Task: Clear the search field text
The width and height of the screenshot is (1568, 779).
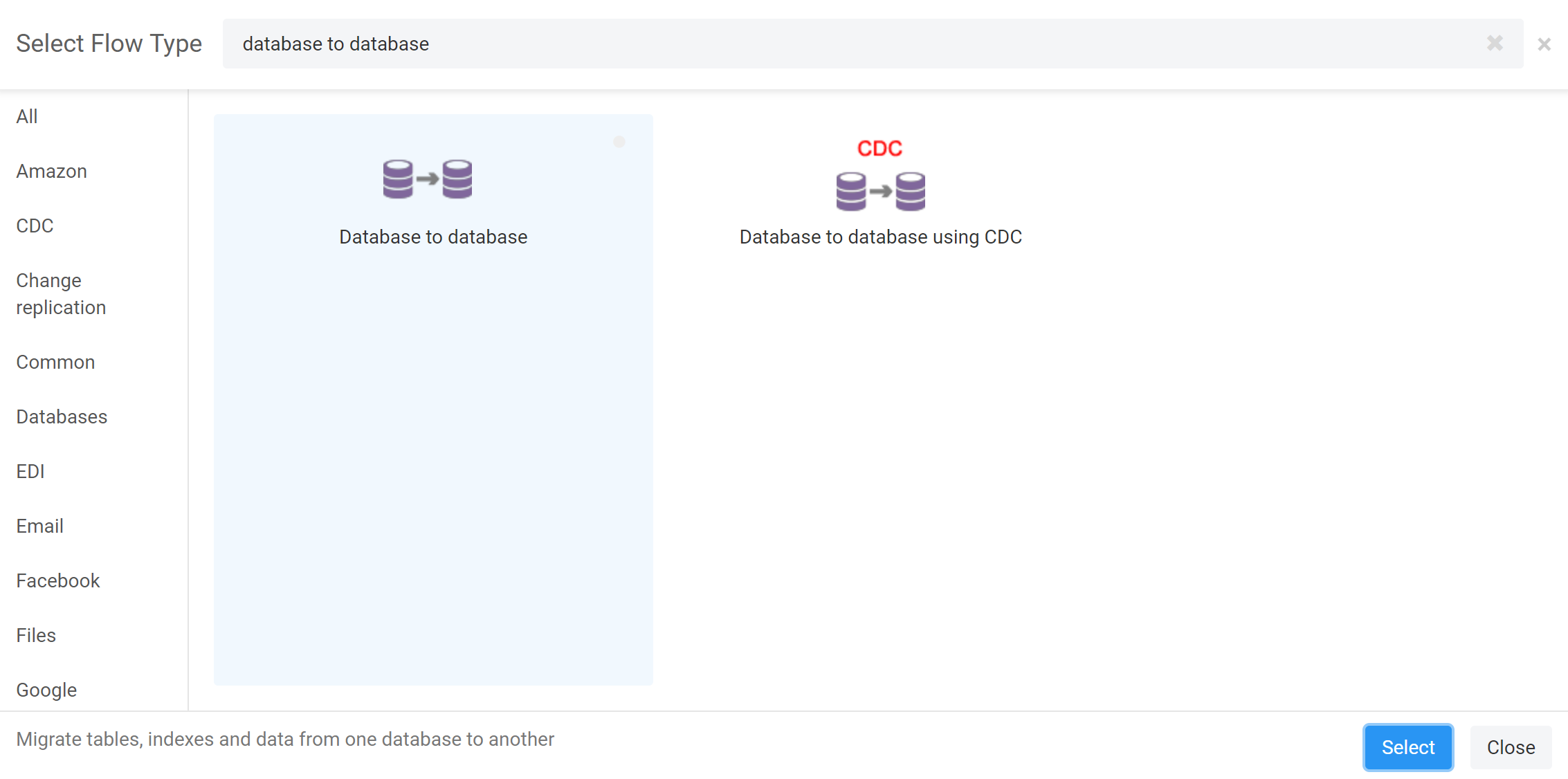Action: (1495, 44)
